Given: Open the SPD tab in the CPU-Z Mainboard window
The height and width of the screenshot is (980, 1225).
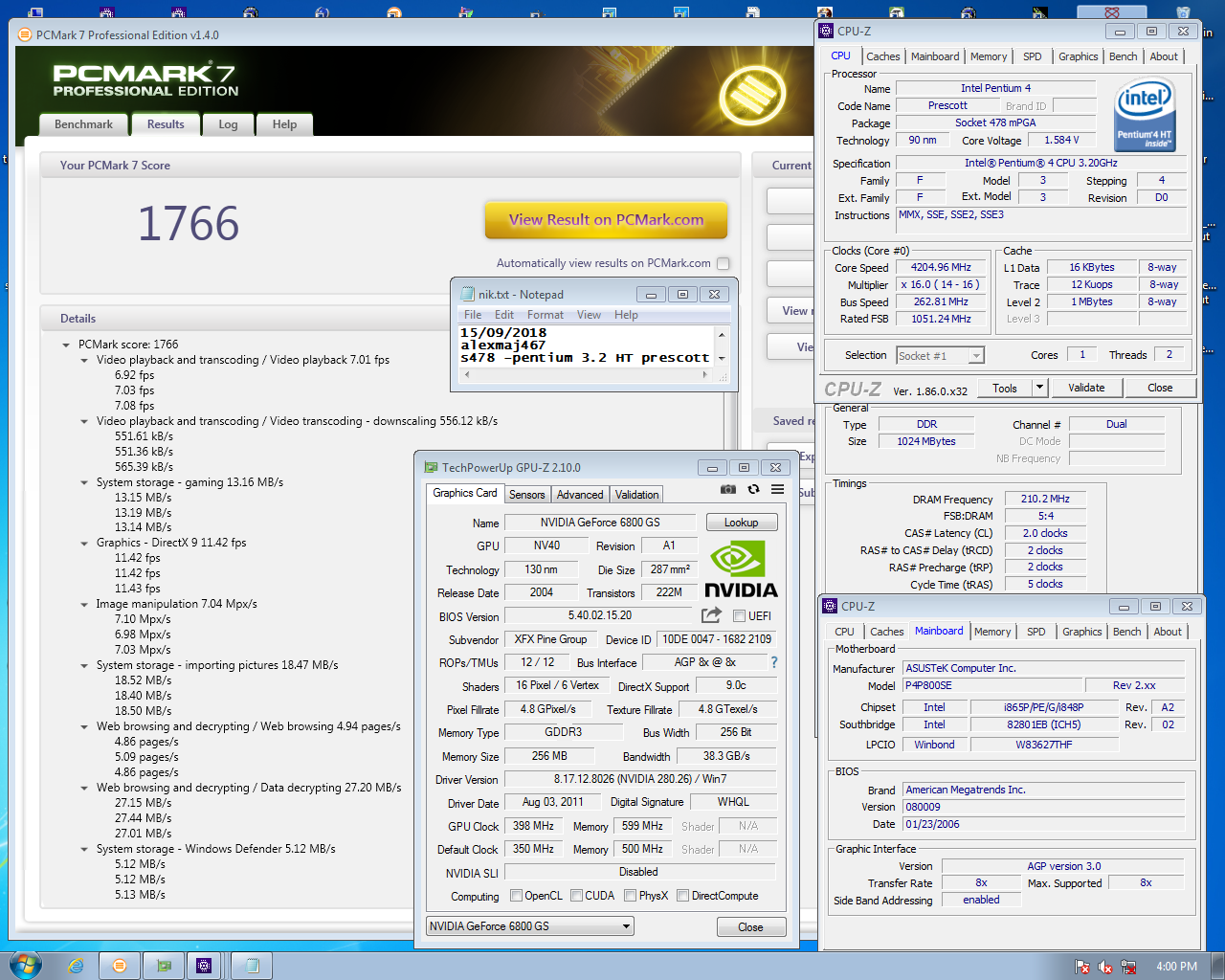Looking at the screenshot, I should pos(1036,632).
